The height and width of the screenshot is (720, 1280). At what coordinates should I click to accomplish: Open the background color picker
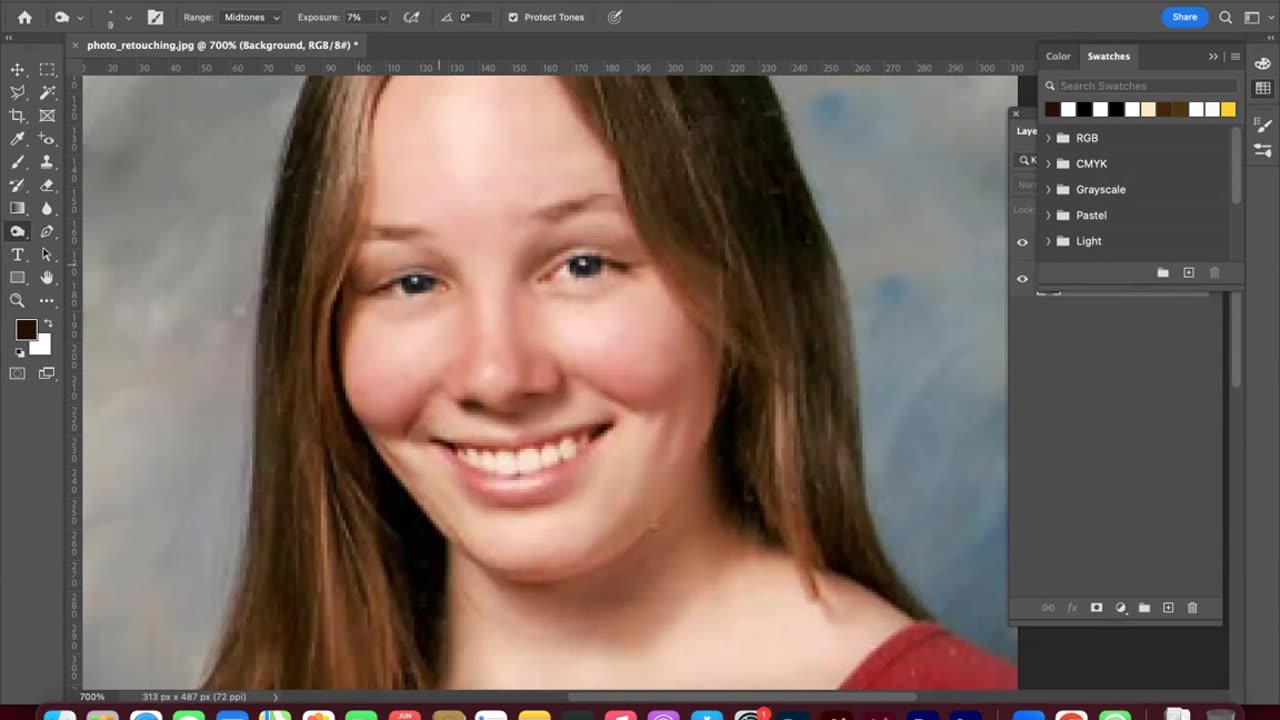pos(43,347)
